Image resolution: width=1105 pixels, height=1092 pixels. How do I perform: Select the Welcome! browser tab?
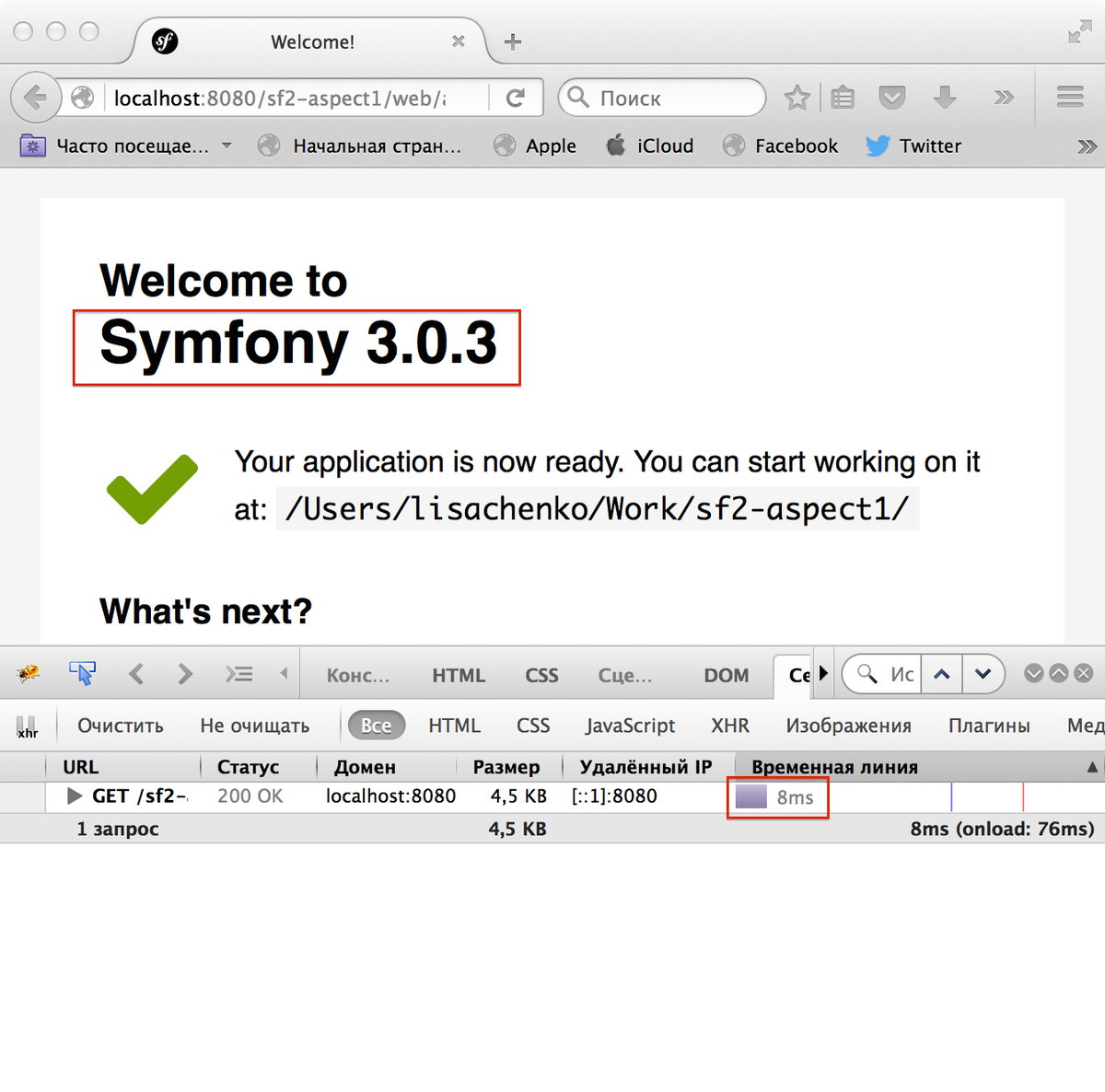(x=312, y=41)
